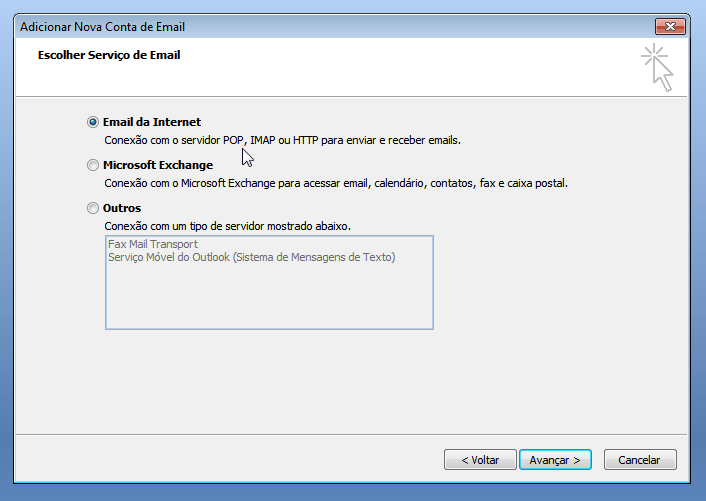Click empty space inside server type listbox
The image size is (706, 501).
click(269, 298)
